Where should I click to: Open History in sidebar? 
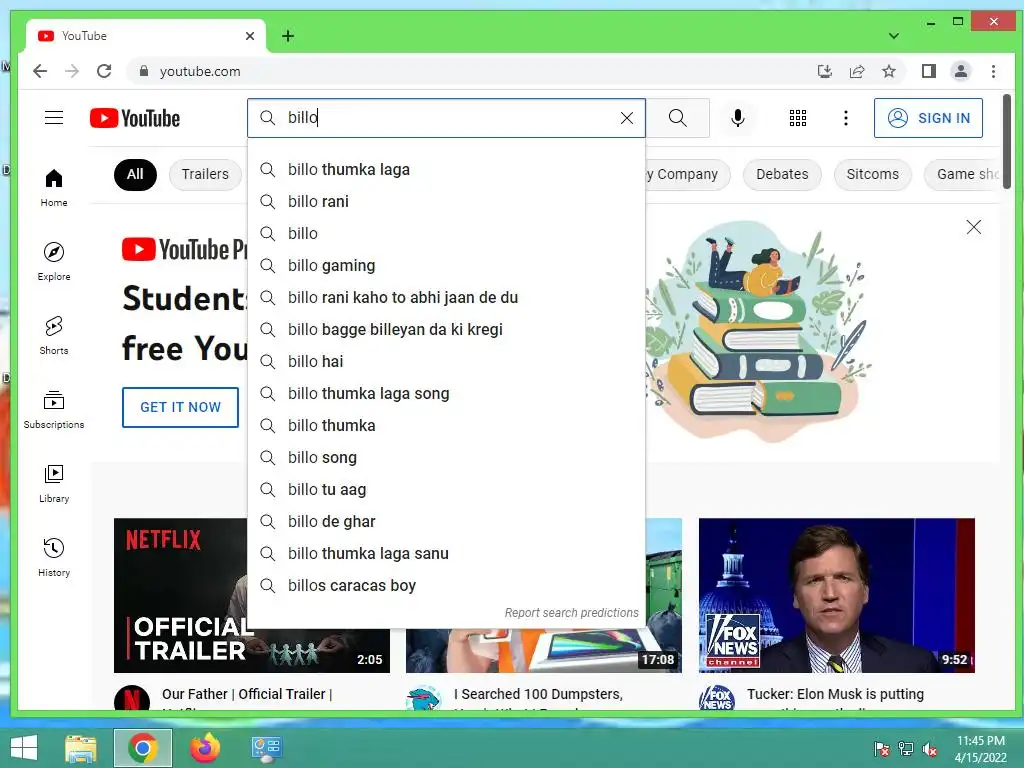[x=54, y=557]
